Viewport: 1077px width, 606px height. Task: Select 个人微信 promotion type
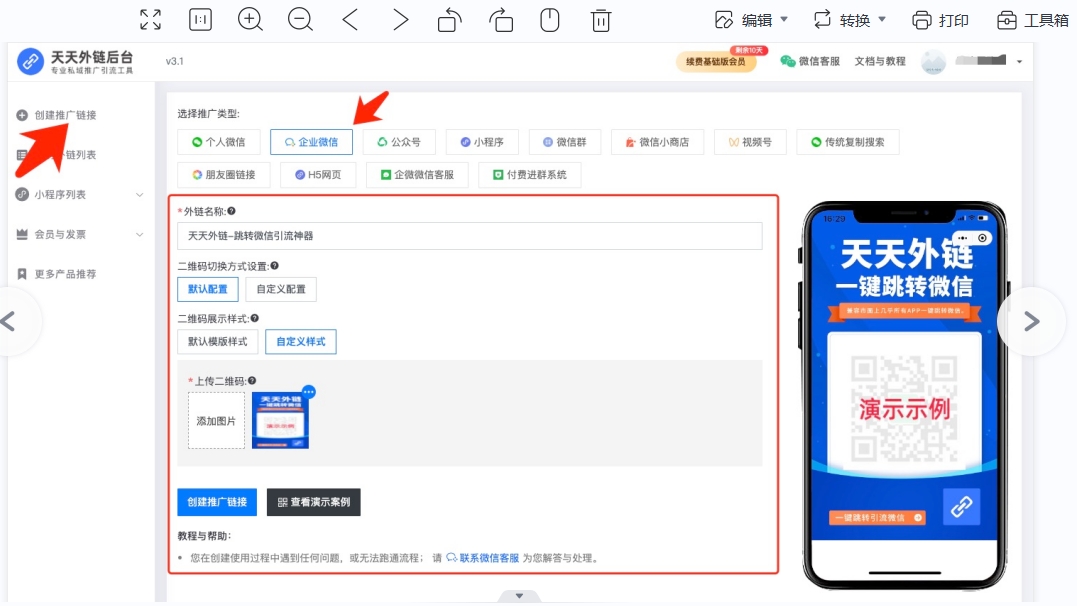click(x=218, y=142)
